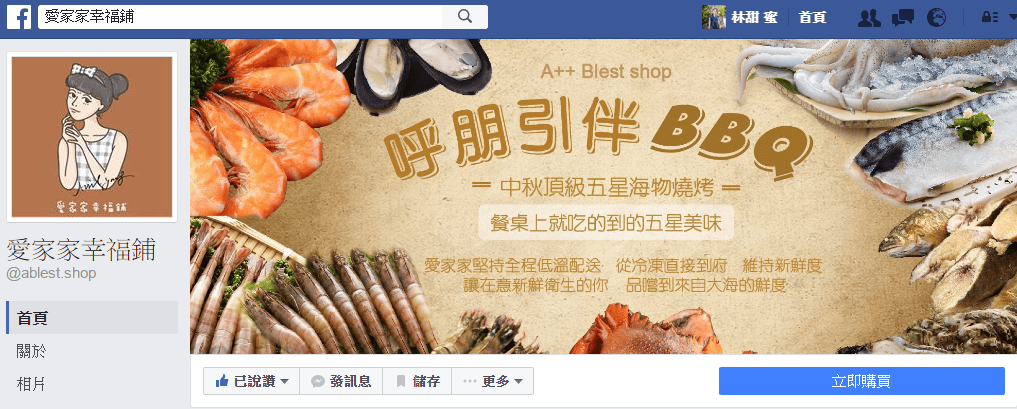The width and height of the screenshot is (1017, 409).
Task: Select 首頁 in the left sidebar
Action: pos(91,318)
